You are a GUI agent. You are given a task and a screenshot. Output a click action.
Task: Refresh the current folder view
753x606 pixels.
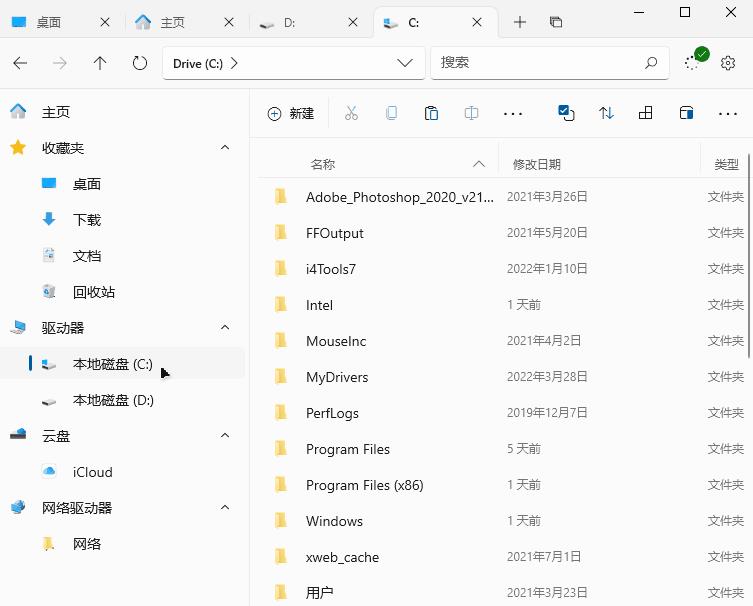tap(140, 63)
